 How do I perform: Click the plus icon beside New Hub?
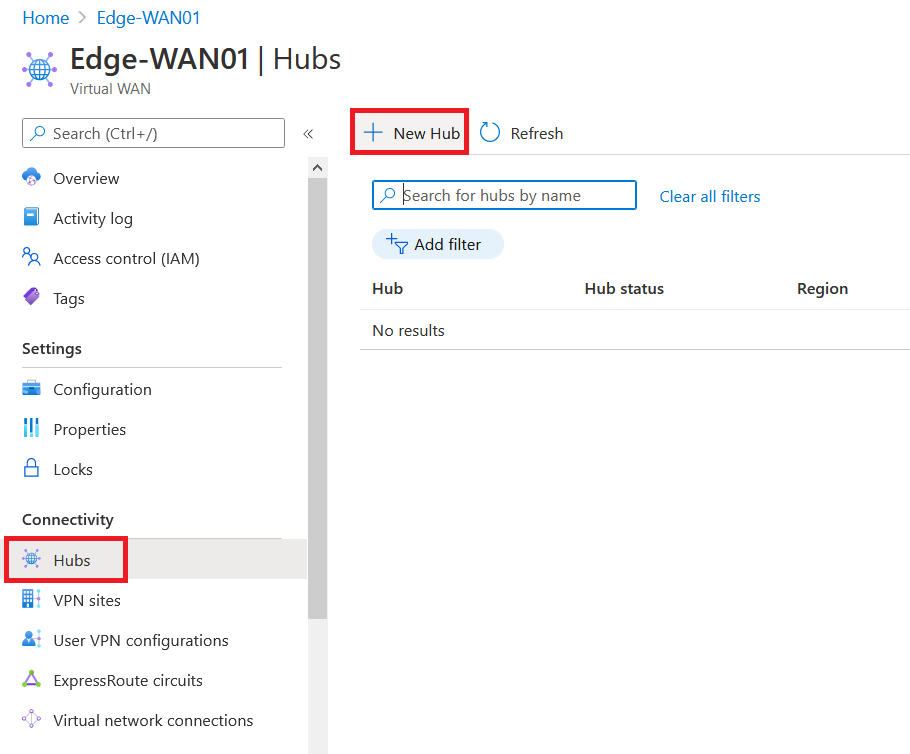point(373,132)
